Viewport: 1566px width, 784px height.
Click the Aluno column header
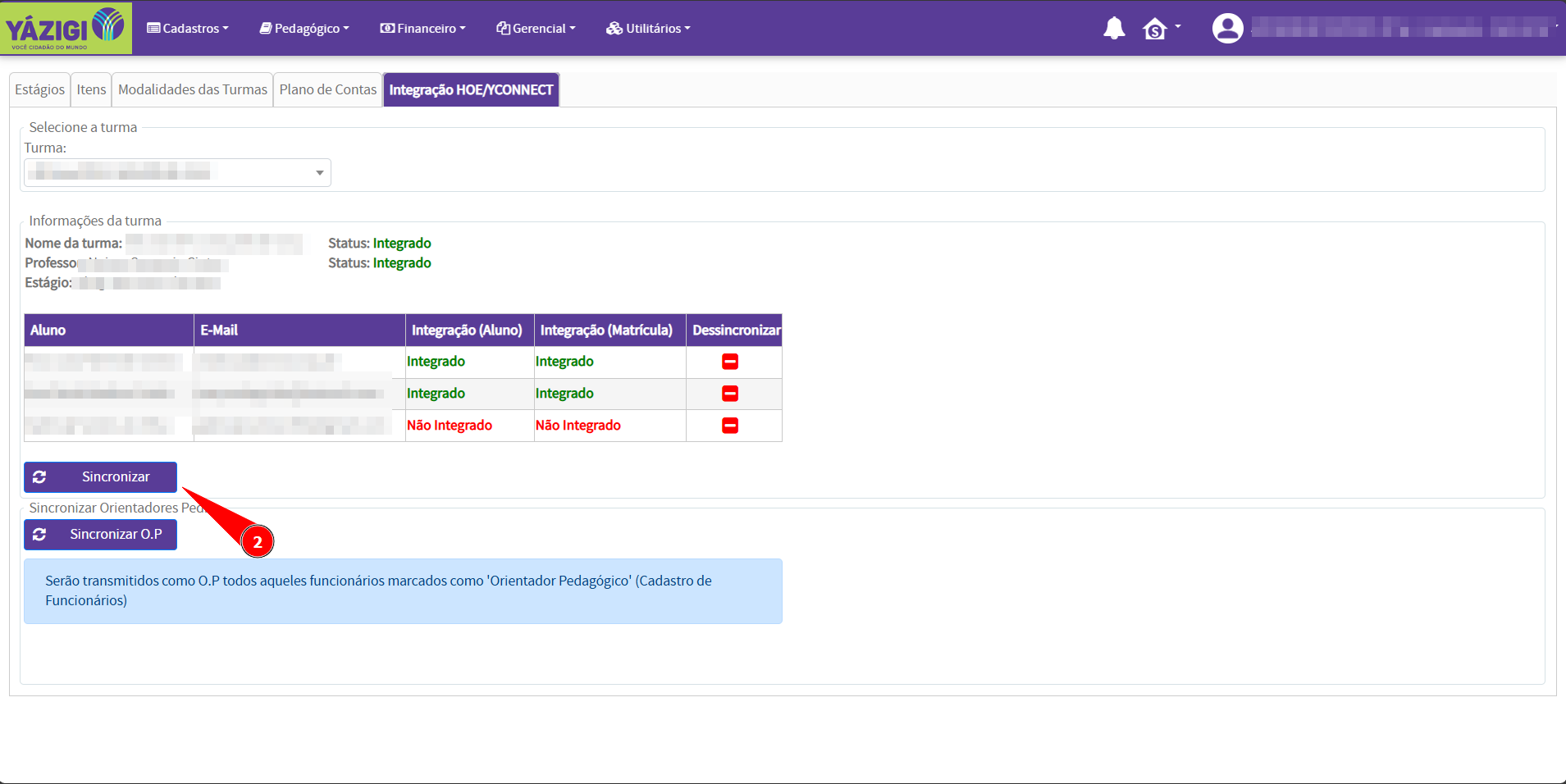pos(108,330)
